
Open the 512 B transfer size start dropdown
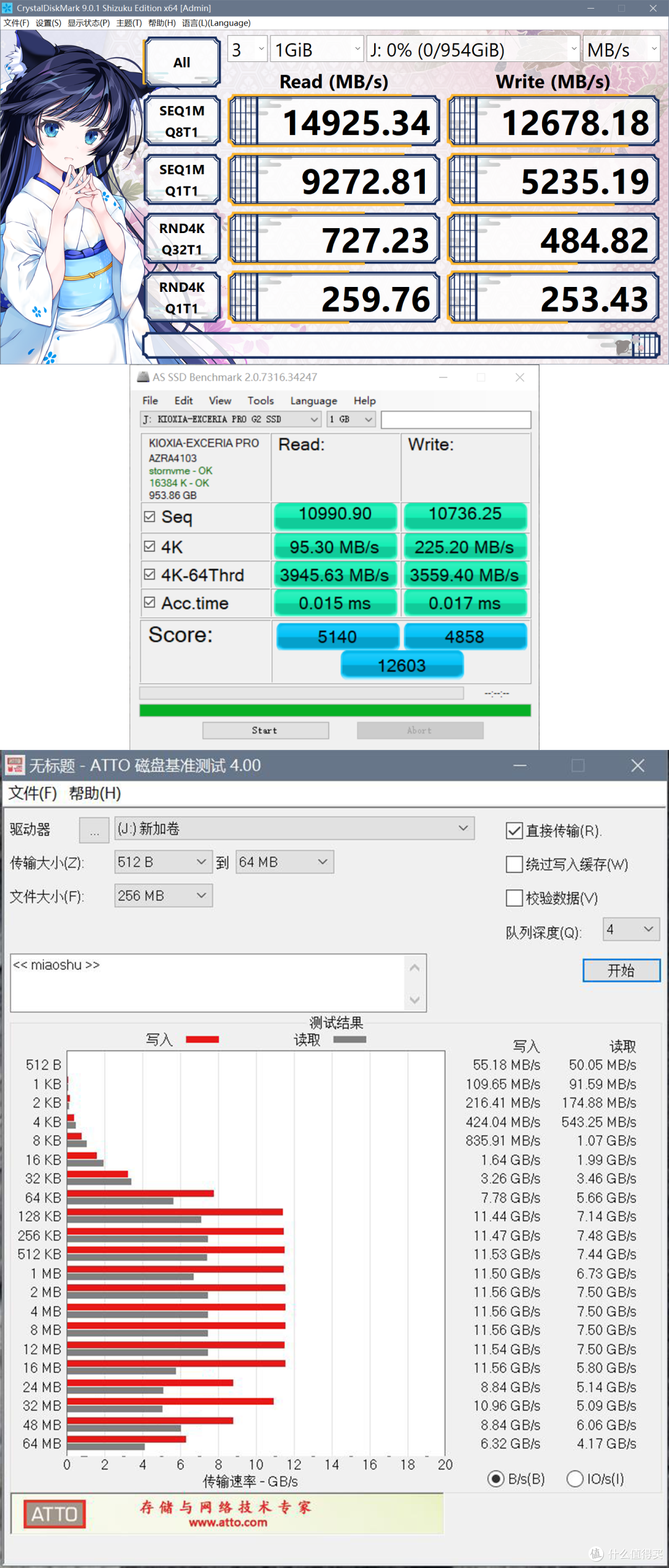(164, 862)
